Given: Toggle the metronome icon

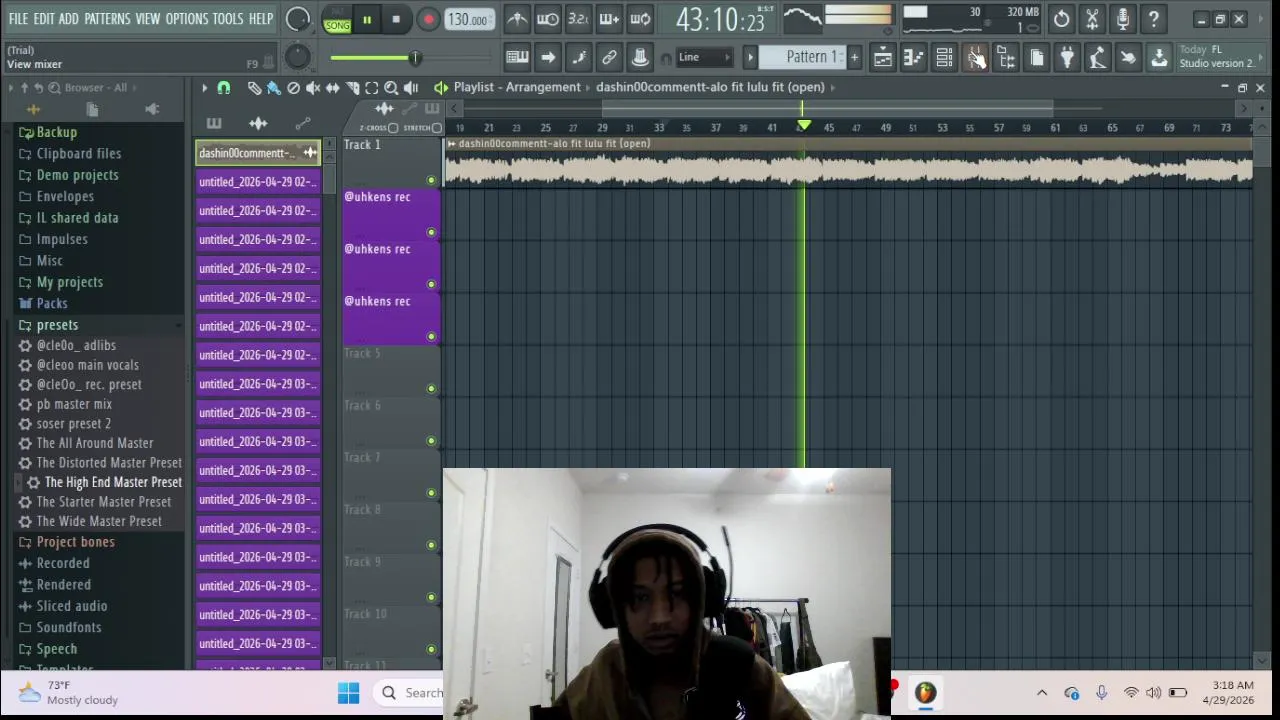Looking at the screenshot, I should click(x=517, y=19).
